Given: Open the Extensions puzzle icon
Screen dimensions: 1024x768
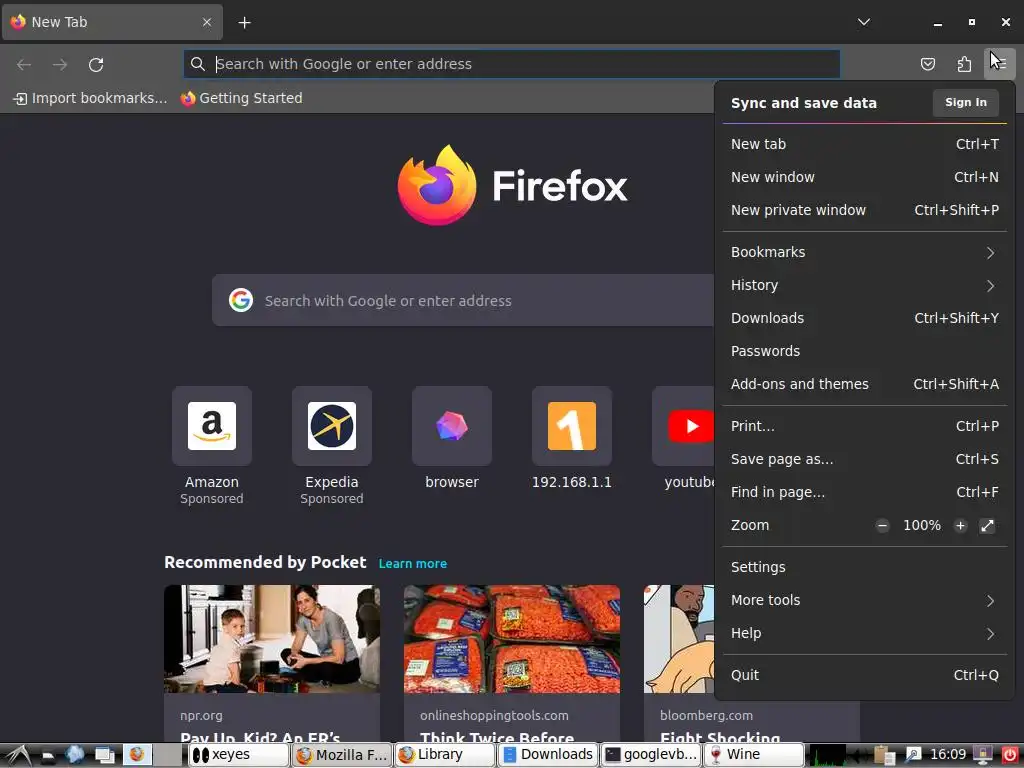Looking at the screenshot, I should point(964,64).
